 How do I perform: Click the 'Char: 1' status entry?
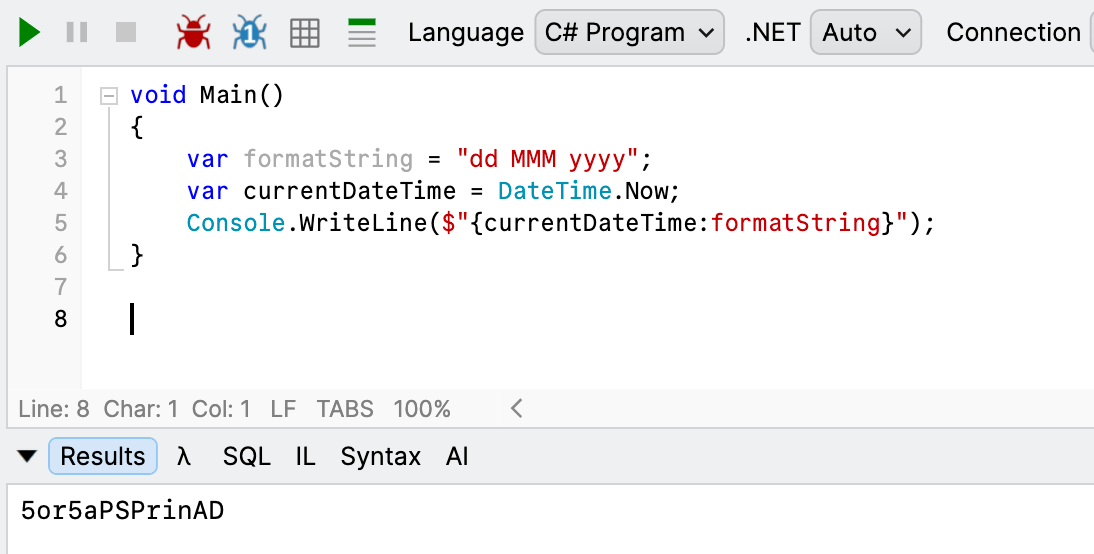point(140,409)
